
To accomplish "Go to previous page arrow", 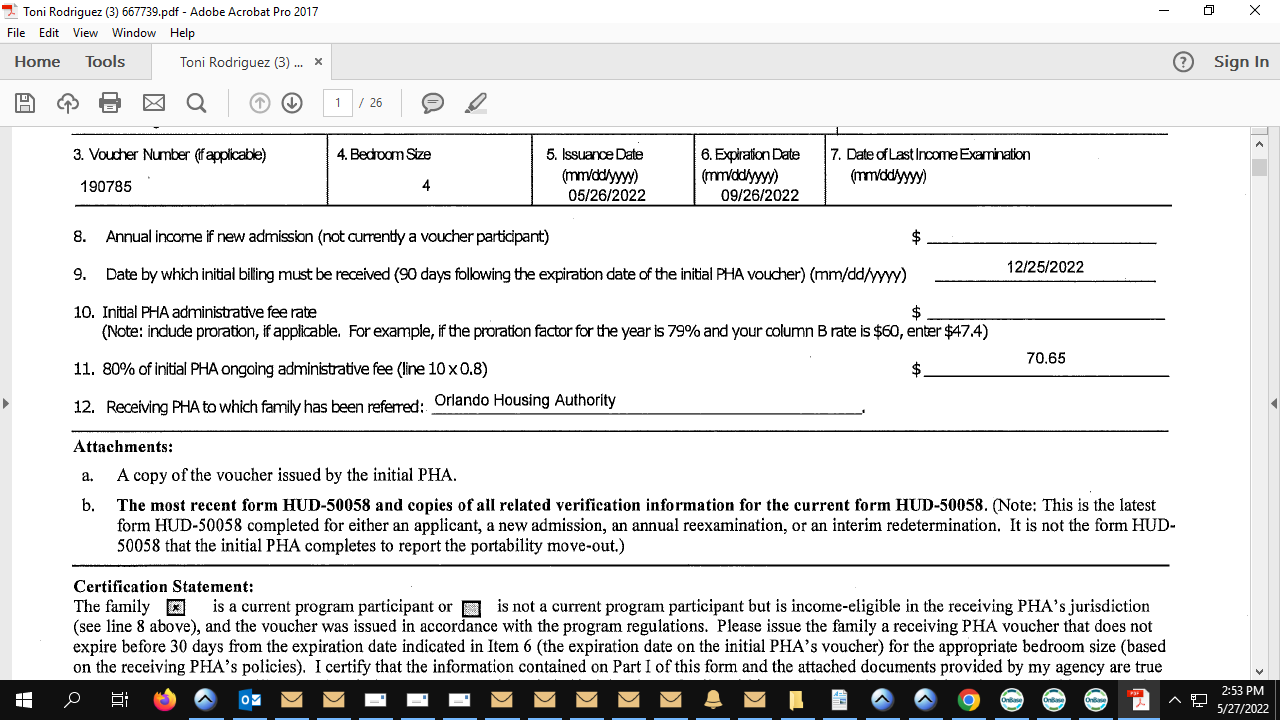I will coord(260,103).
